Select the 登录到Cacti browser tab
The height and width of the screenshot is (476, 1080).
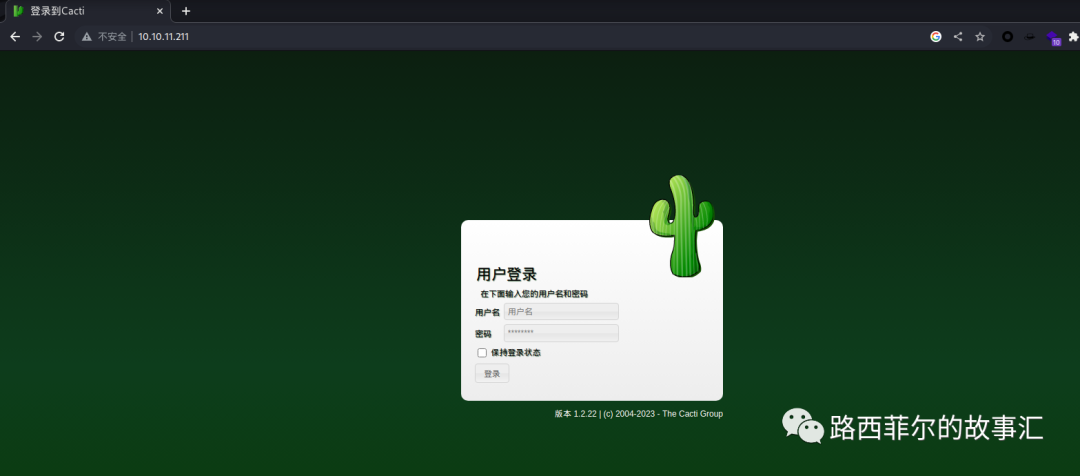tap(88, 11)
